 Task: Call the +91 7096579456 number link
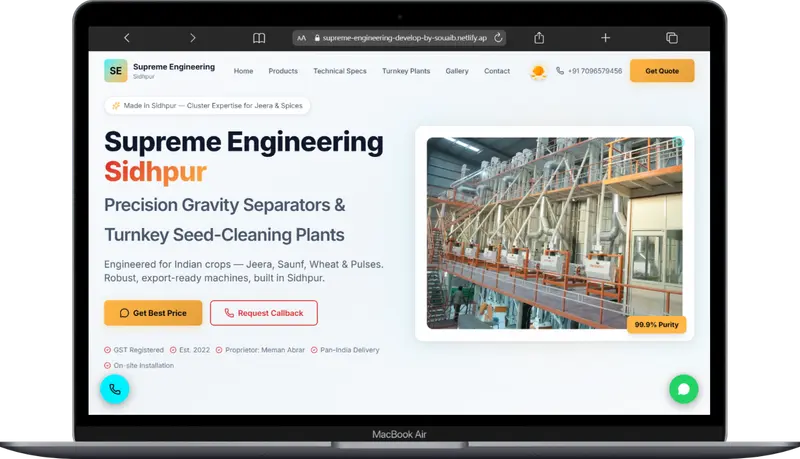point(595,71)
